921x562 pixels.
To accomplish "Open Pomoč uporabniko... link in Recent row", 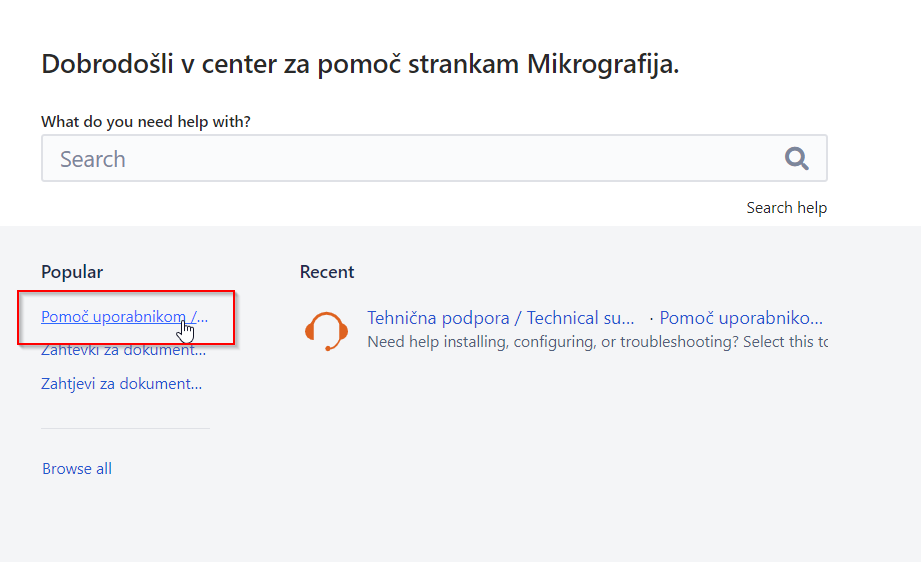I will click(x=741, y=318).
